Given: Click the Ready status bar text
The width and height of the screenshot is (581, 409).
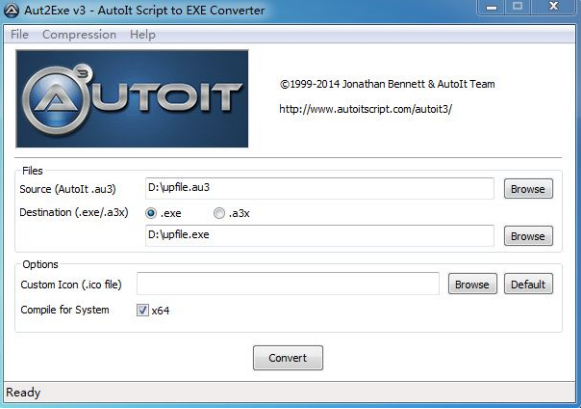Looking at the screenshot, I should pyautogui.click(x=23, y=392).
